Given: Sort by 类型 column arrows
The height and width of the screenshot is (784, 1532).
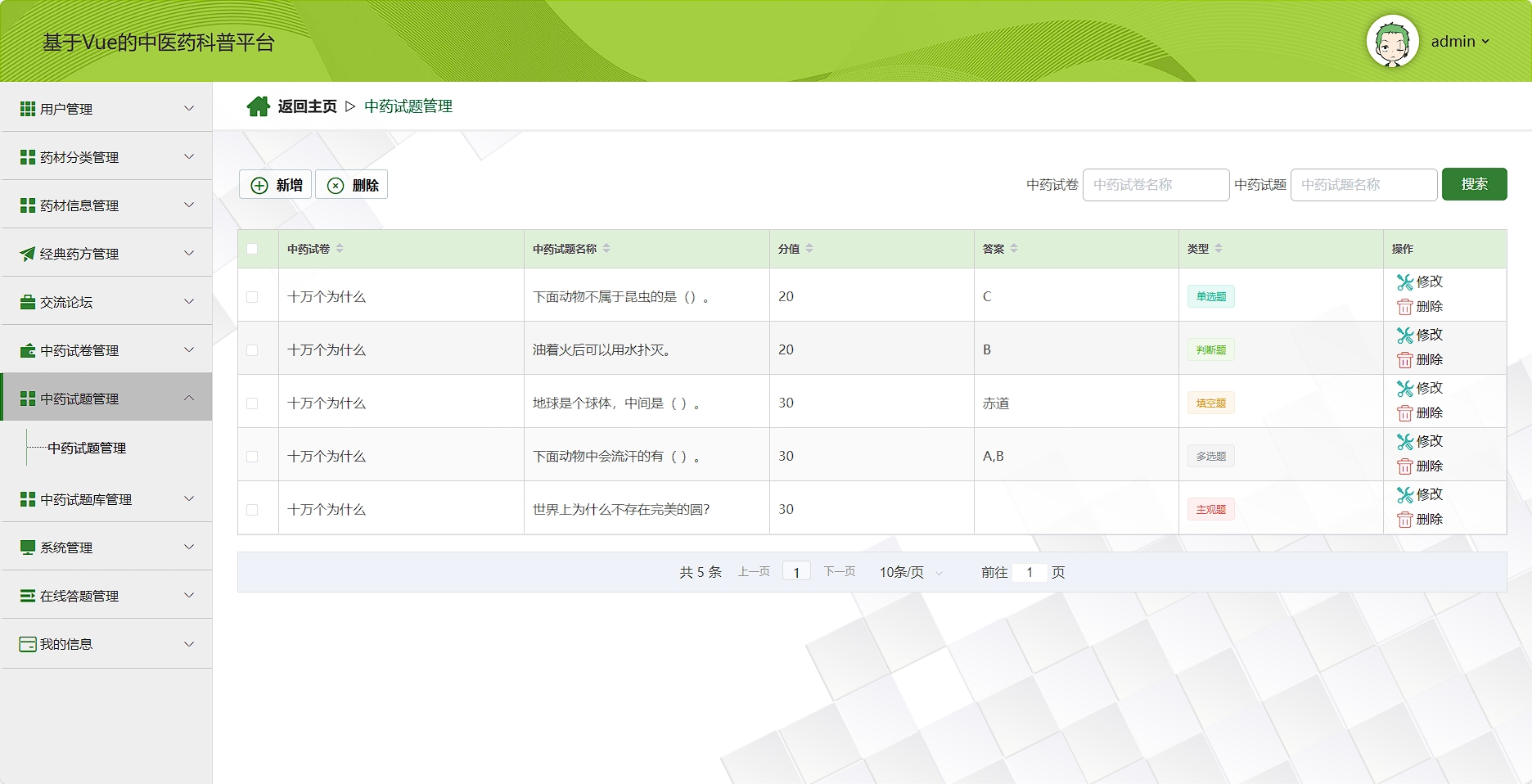Looking at the screenshot, I should pos(1219,249).
